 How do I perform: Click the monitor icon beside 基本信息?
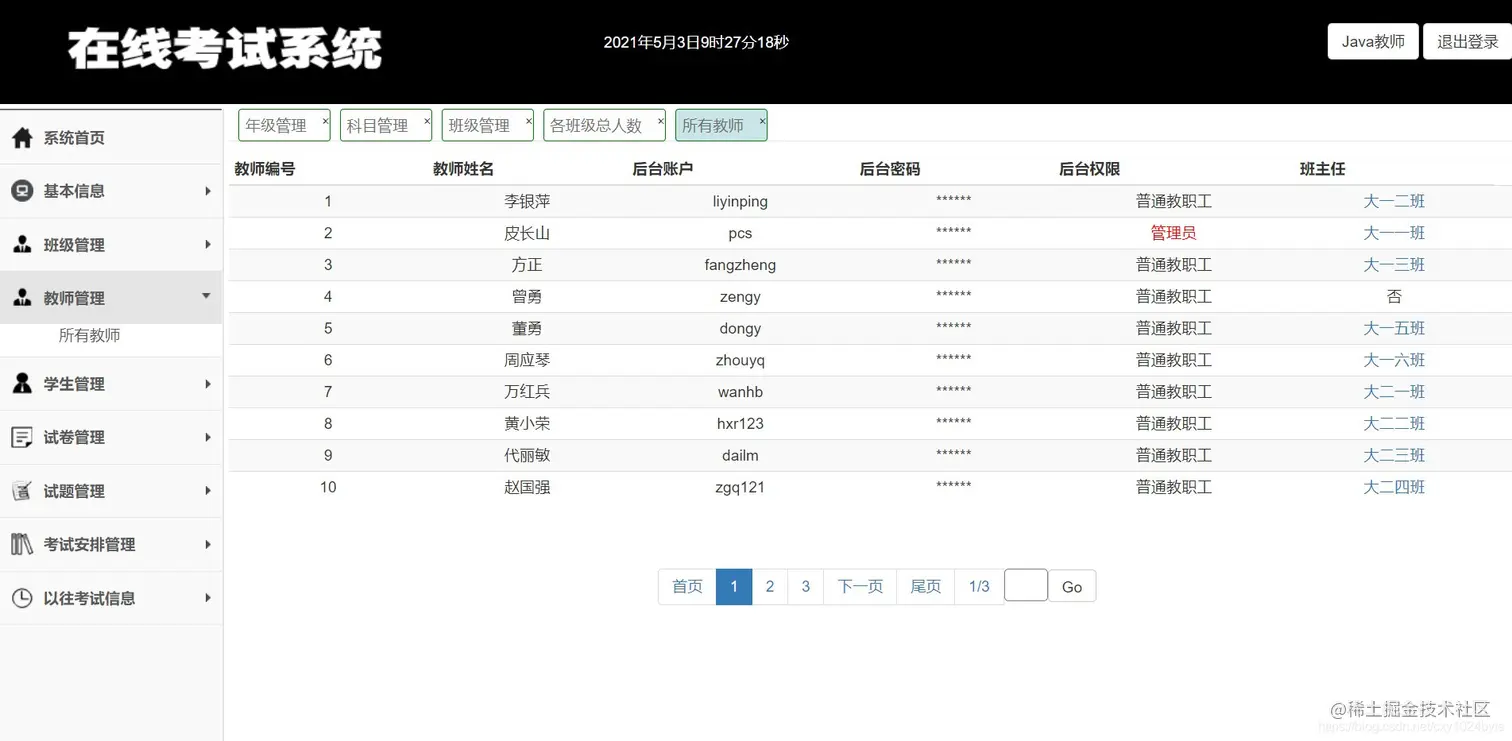(22, 191)
